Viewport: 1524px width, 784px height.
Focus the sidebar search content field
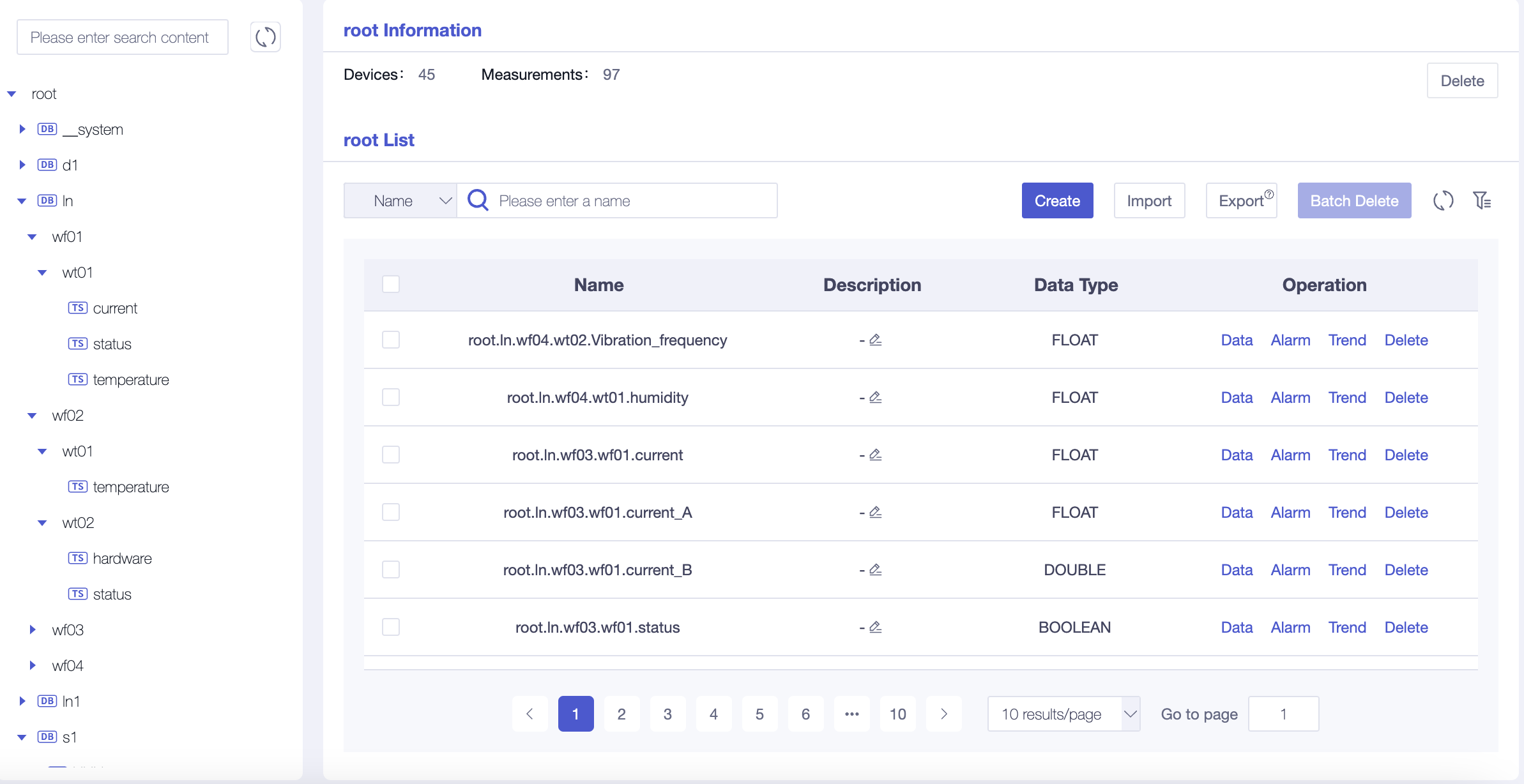(x=123, y=37)
